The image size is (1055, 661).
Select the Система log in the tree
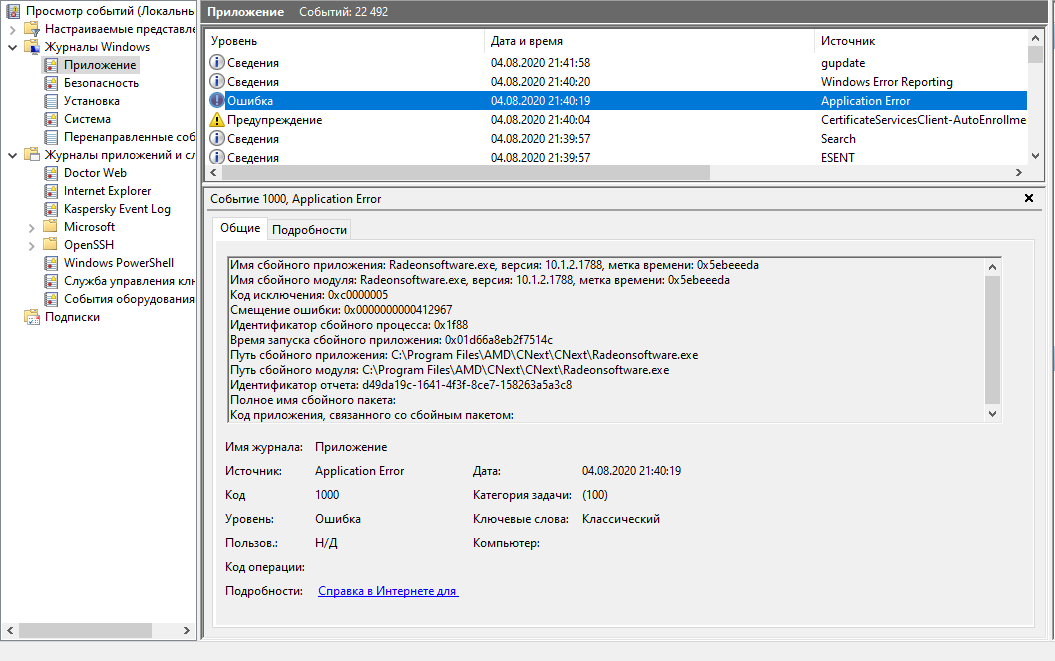pyautogui.click(x=87, y=119)
